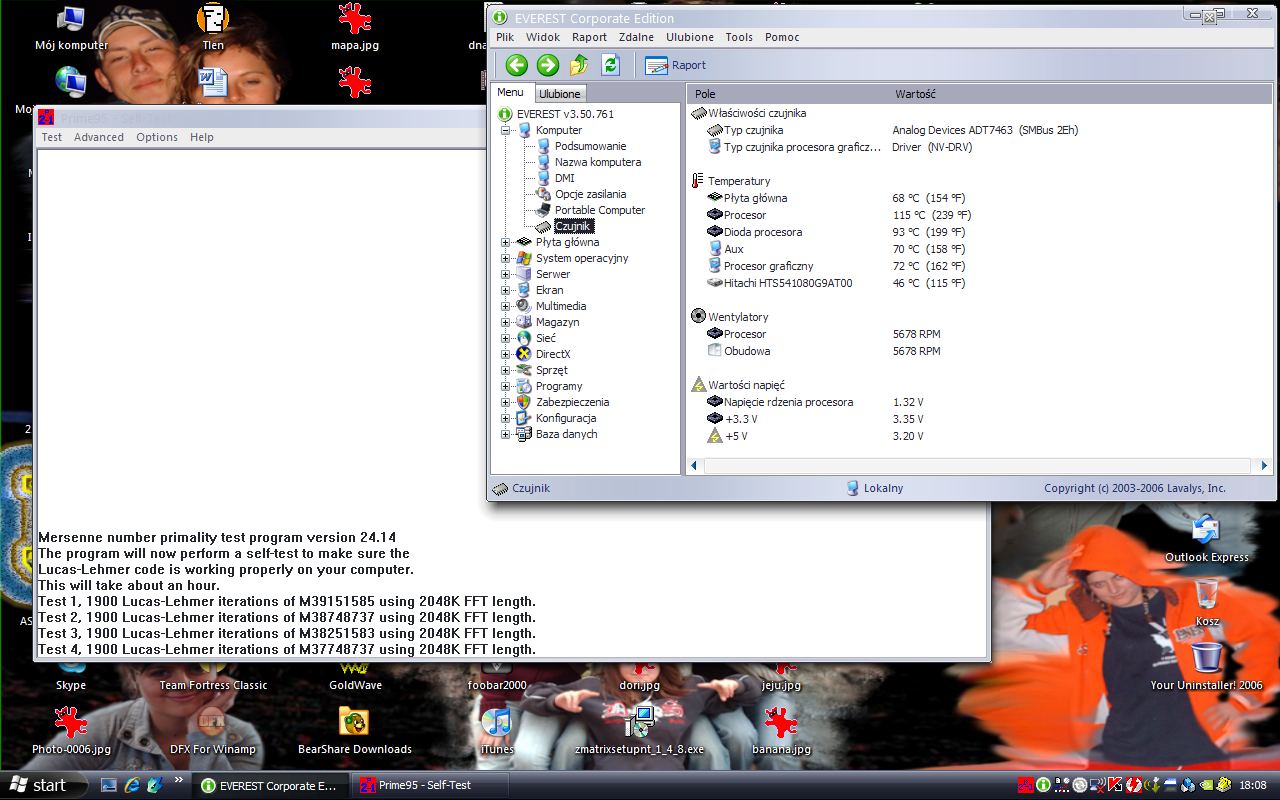Switch to the EVEREST Corporate taskbar button
The height and width of the screenshot is (800, 1280).
tap(269, 785)
